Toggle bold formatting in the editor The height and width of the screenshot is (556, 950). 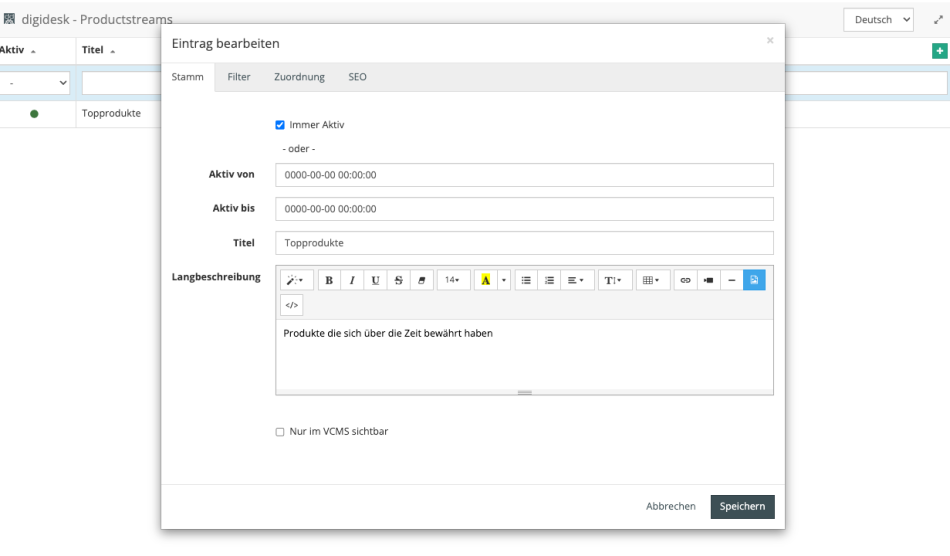coord(329,281)
